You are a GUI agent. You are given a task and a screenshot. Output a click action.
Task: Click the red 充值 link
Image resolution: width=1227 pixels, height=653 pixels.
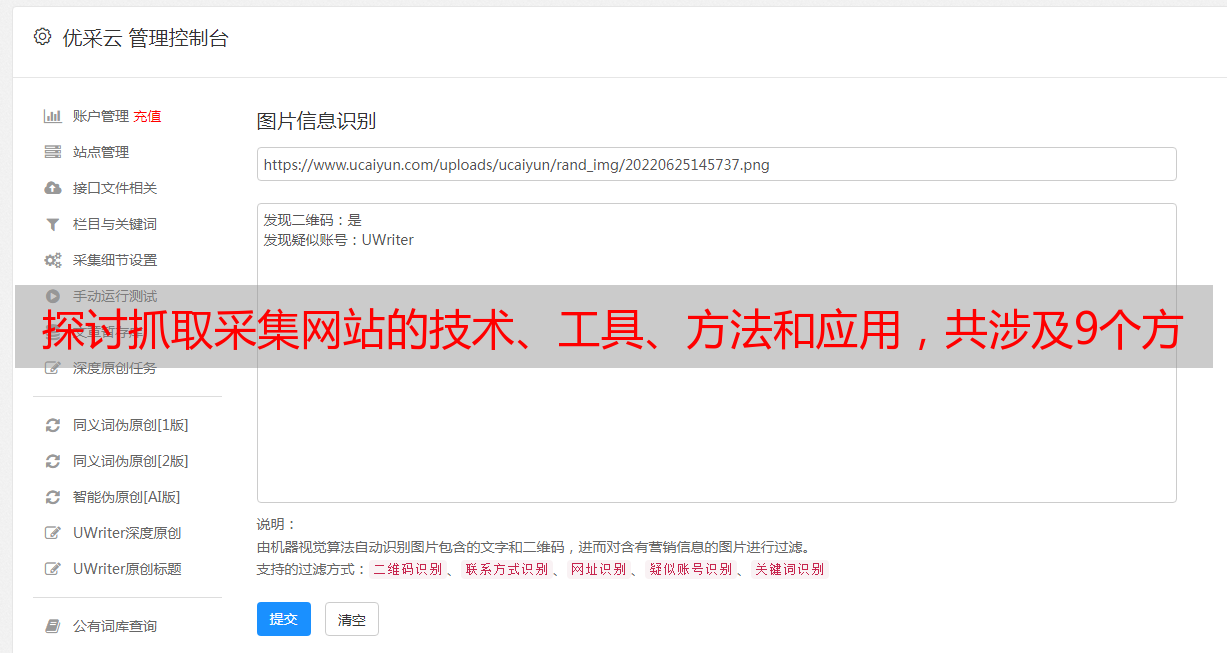click(147, 116)
